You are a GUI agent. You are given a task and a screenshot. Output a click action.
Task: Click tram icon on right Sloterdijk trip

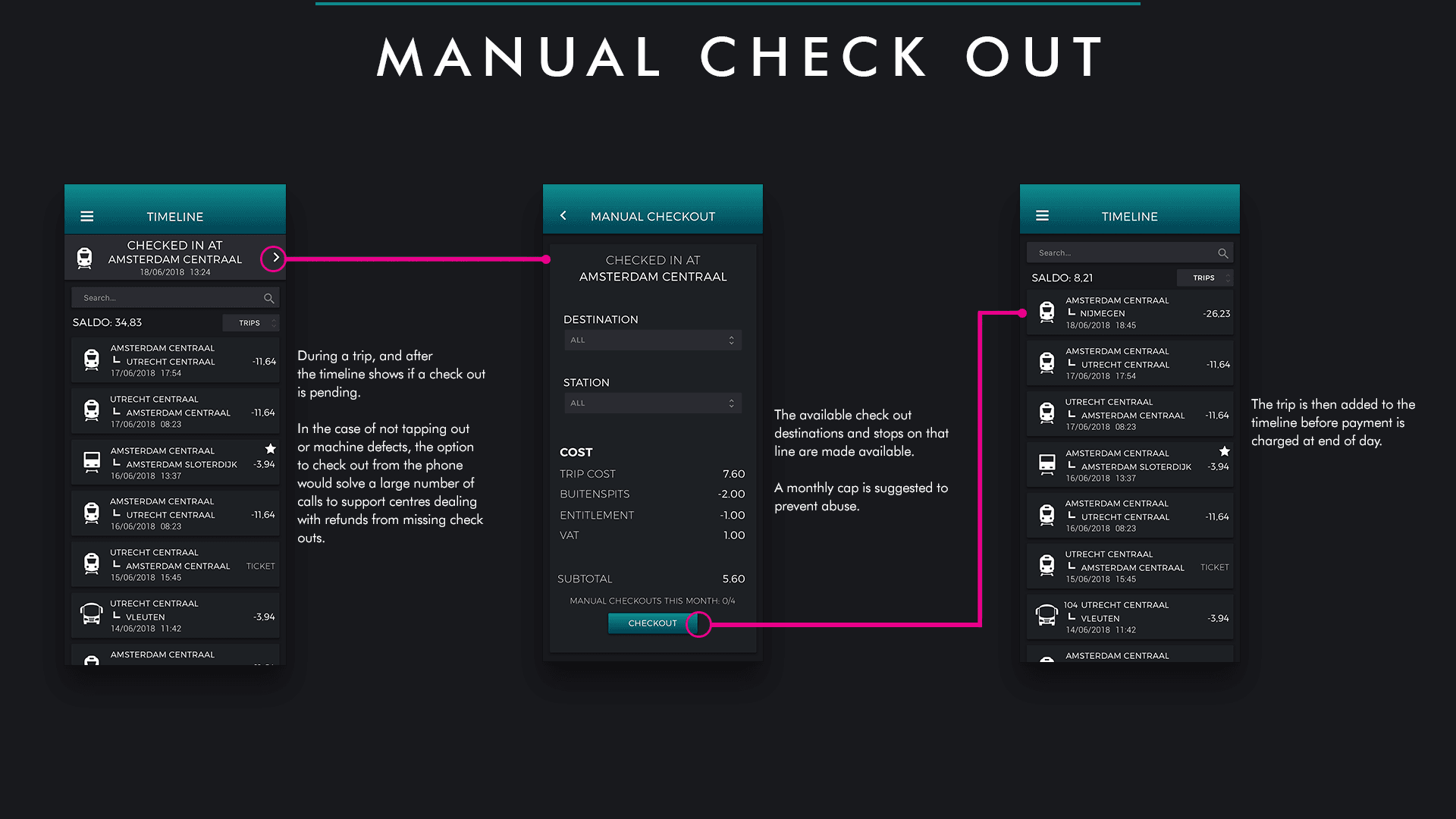1046,464
